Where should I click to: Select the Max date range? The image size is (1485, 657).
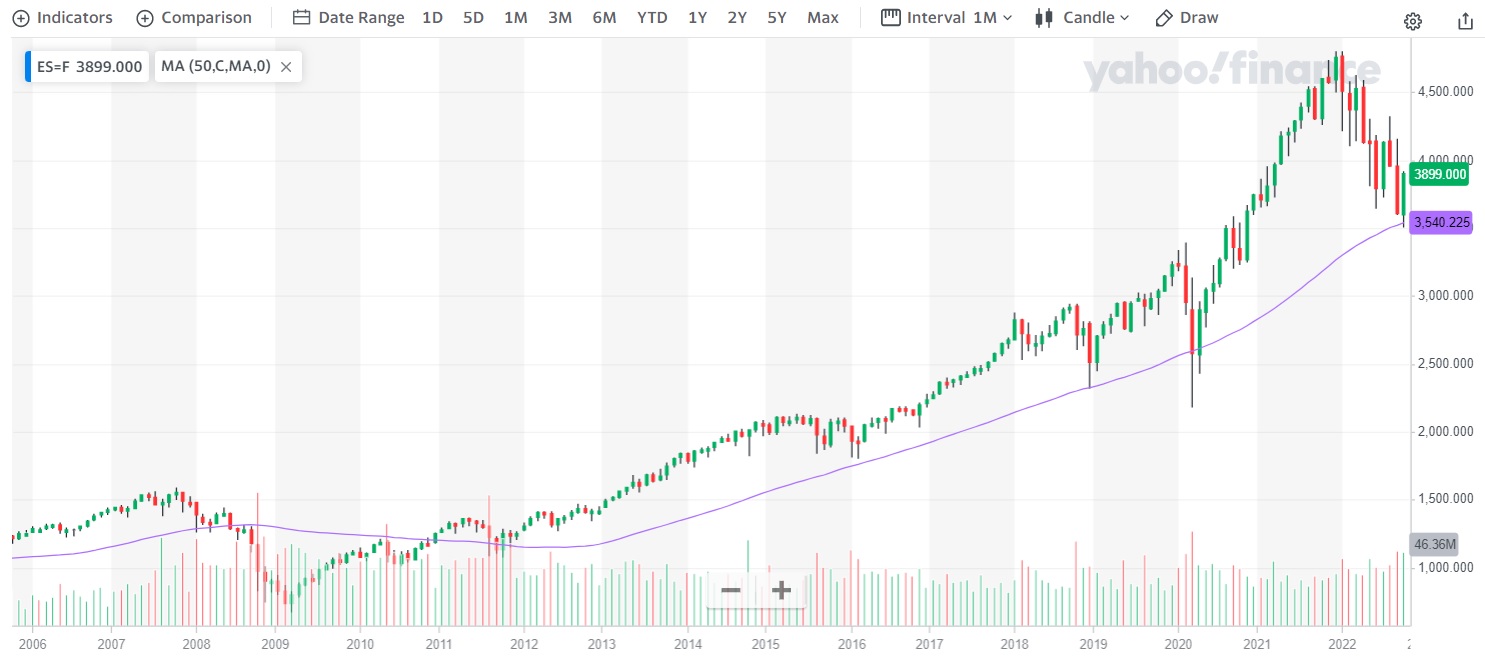point(823,18)
